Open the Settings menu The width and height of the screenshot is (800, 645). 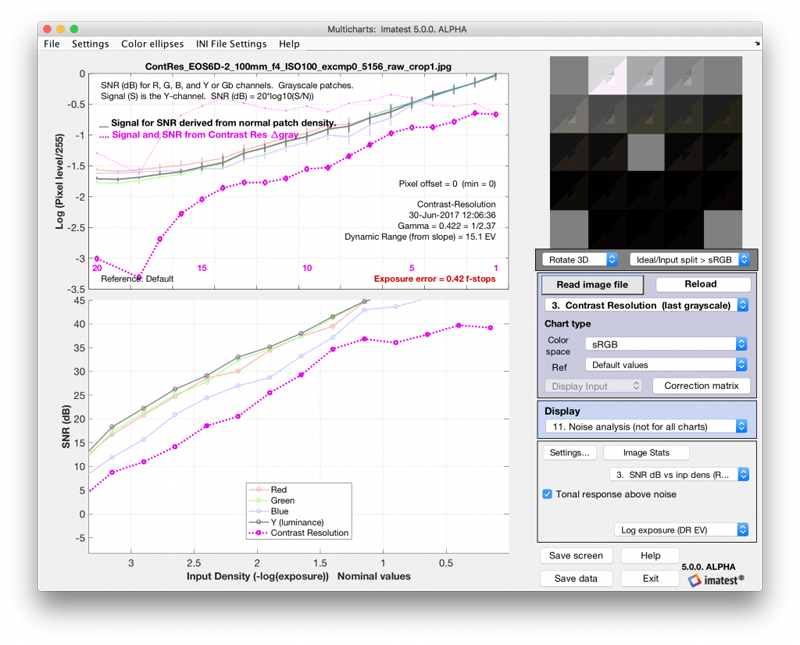click(x=90, y=44)
